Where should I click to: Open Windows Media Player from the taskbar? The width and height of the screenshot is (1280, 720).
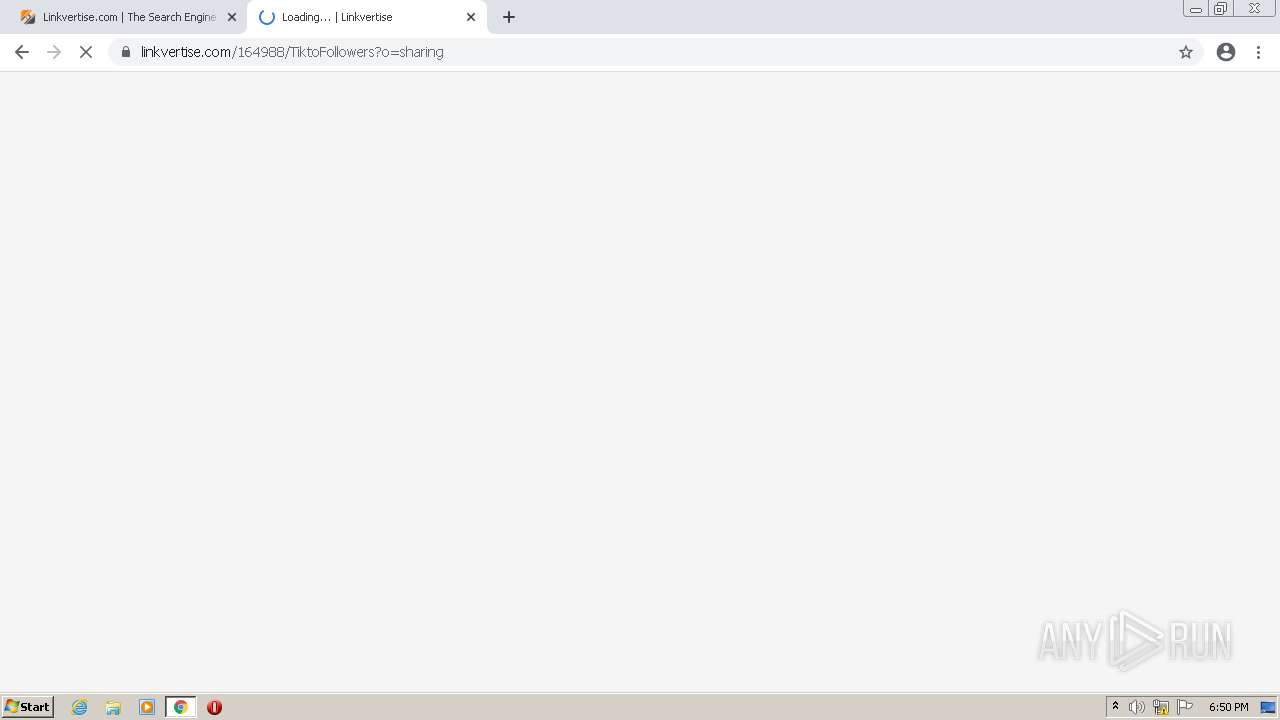(147, 707)
